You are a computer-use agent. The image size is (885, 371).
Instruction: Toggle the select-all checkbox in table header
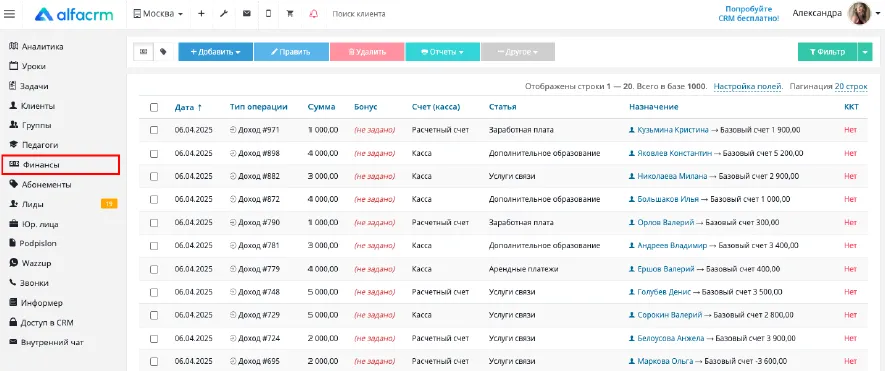click(x=154, y=107)
